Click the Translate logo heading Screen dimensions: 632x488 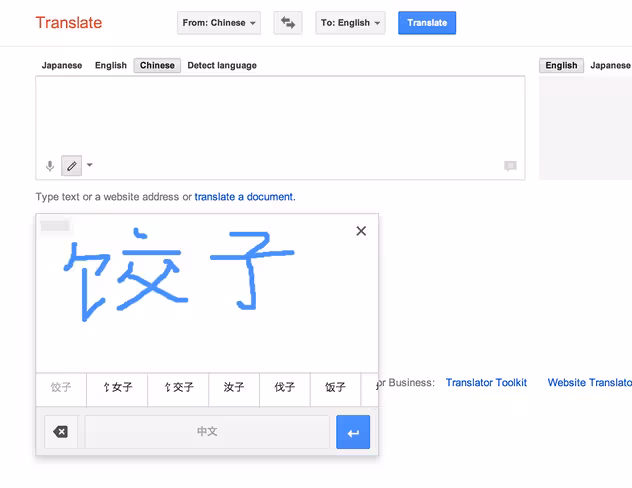click(69, 23)
